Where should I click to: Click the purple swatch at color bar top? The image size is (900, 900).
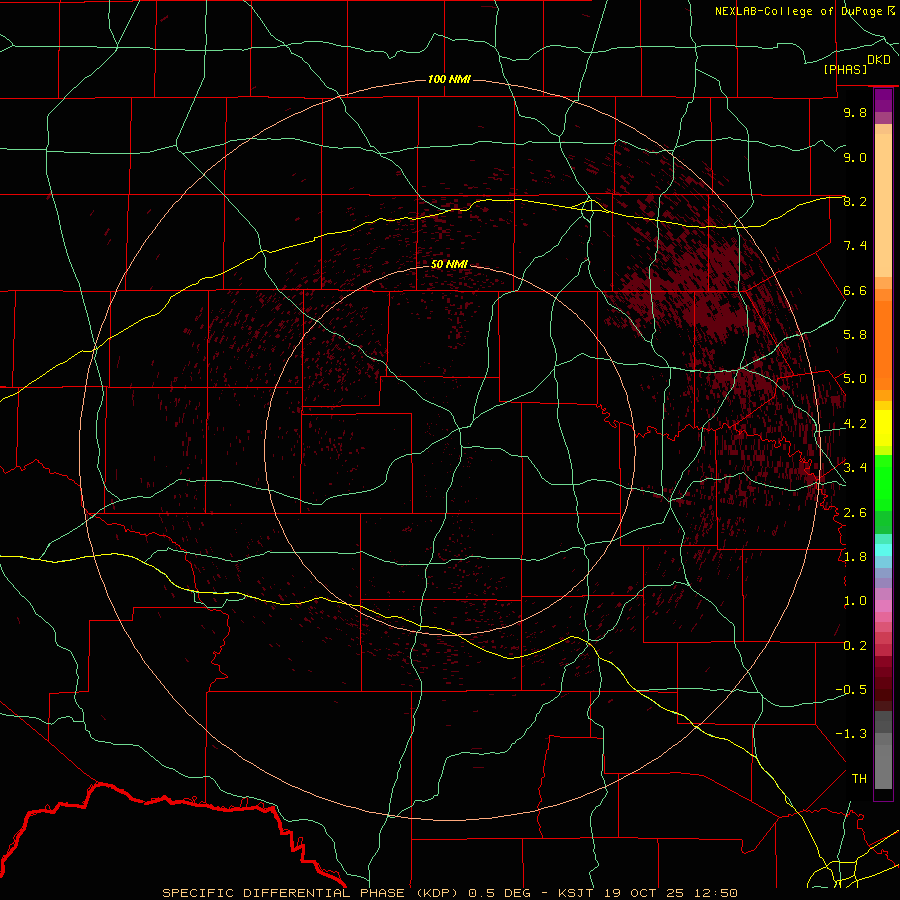pyautogui.click(x=883, y=100)
